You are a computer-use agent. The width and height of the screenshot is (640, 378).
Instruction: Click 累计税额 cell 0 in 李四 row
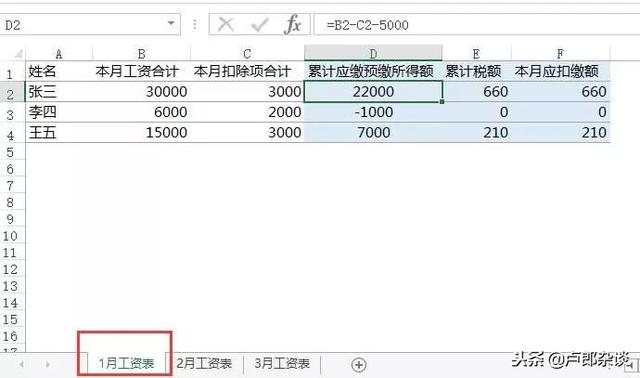[x=476, y=112]
